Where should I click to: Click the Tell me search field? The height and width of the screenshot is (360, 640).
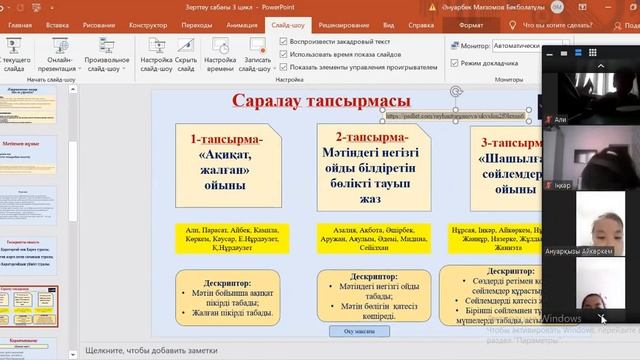click(x=557, y=25)
